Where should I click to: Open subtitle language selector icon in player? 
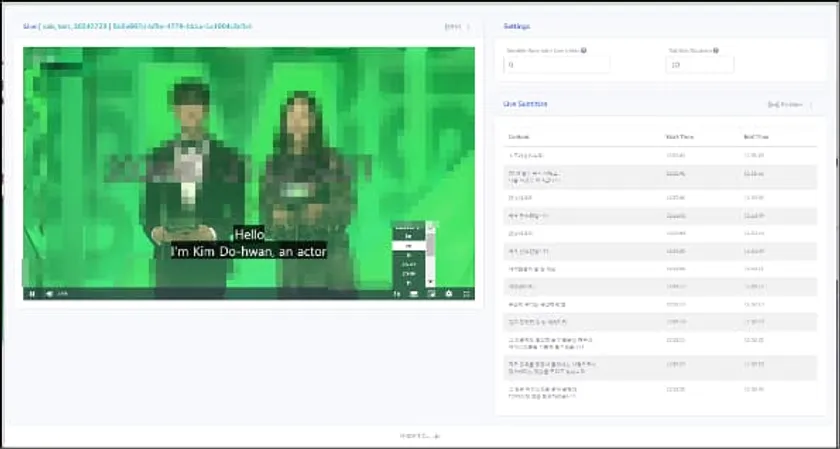(396, 294)
